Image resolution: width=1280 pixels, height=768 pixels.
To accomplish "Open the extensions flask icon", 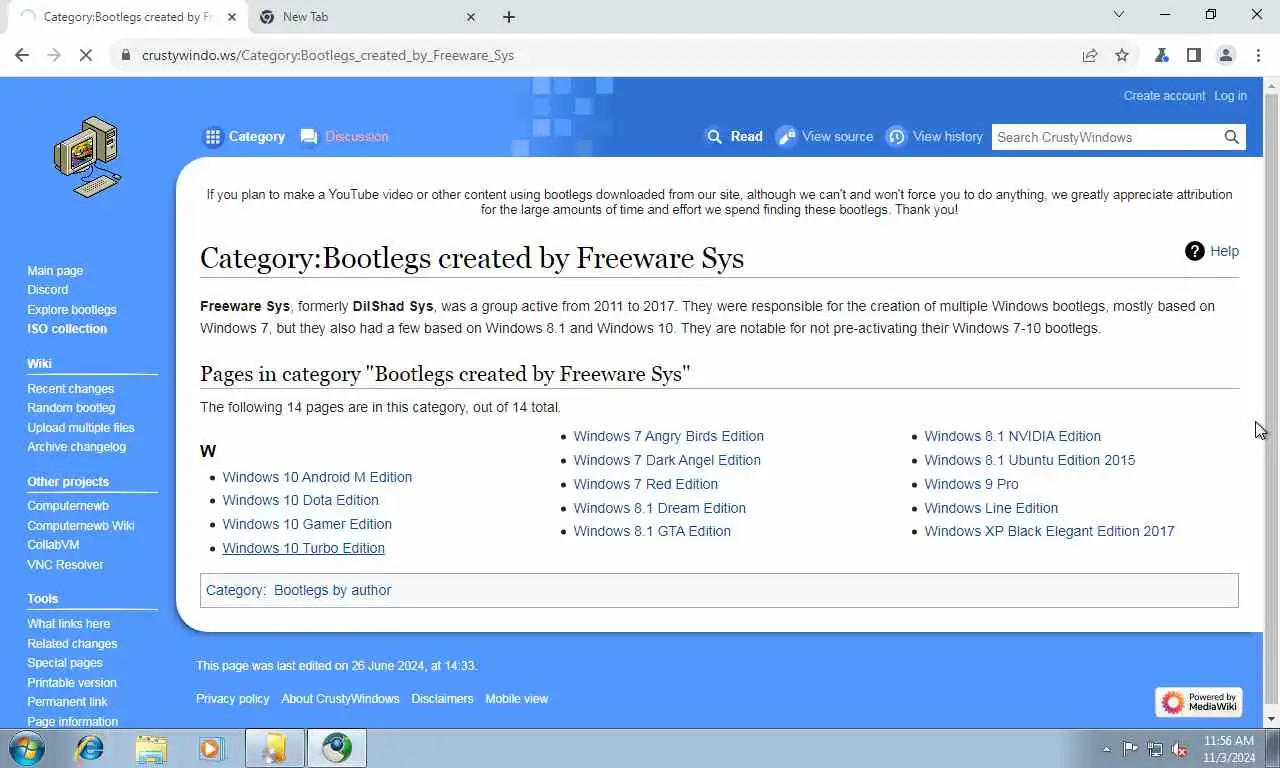I will pyautogui.click(x=1162, y=55).
